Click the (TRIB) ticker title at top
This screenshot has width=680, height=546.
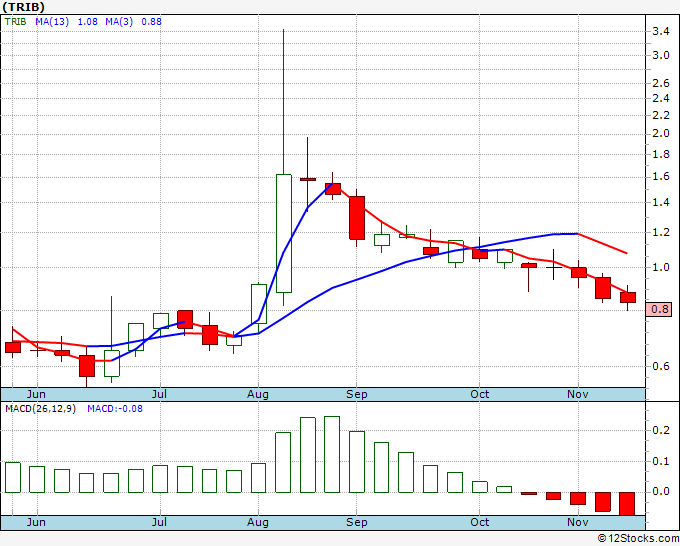coord(23,6)
